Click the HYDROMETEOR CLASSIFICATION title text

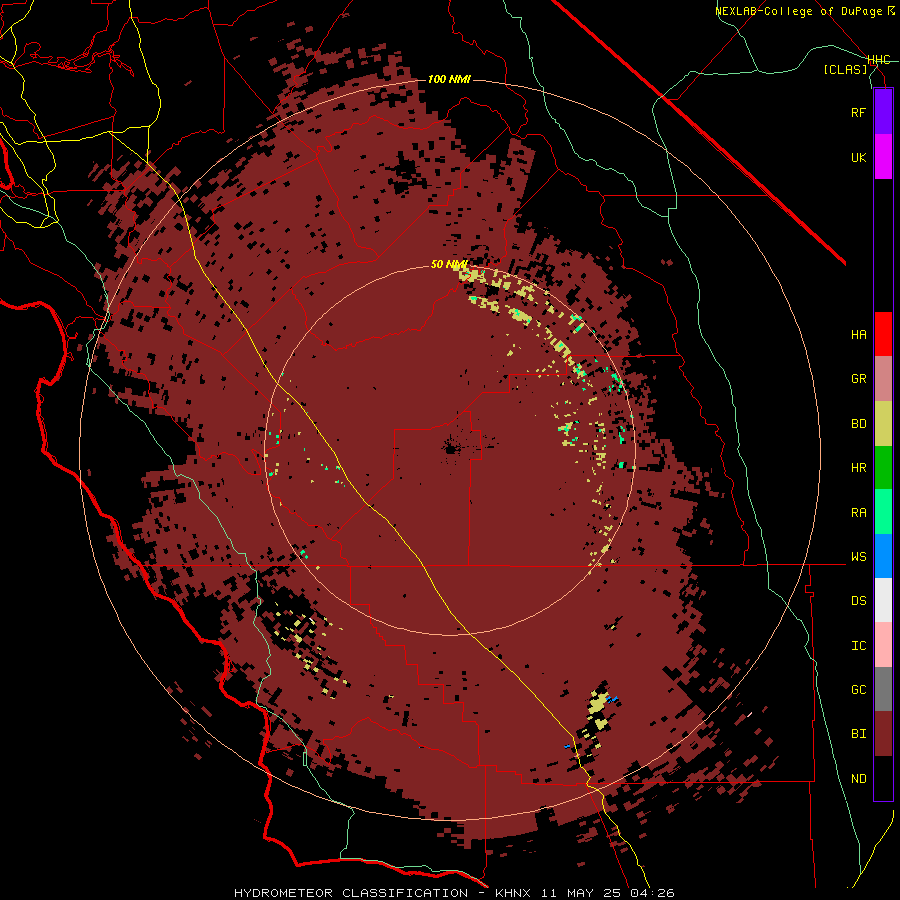pos(351,893)
